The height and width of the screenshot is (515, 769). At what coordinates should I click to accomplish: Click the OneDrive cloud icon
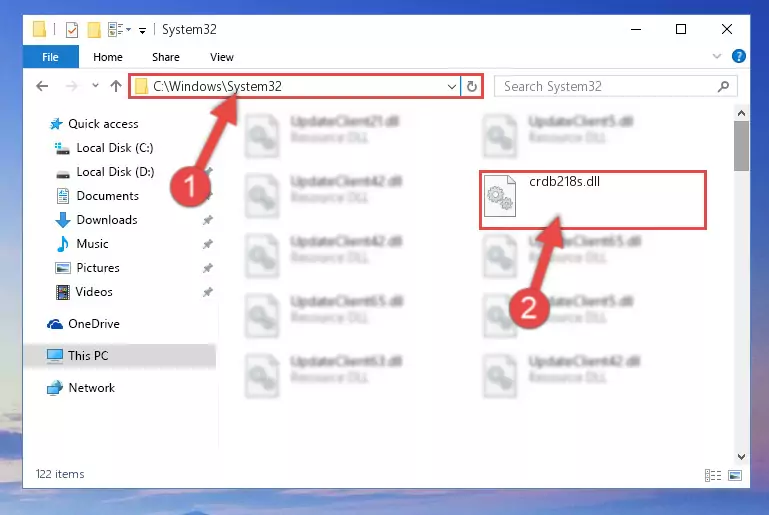click(55, 324)
